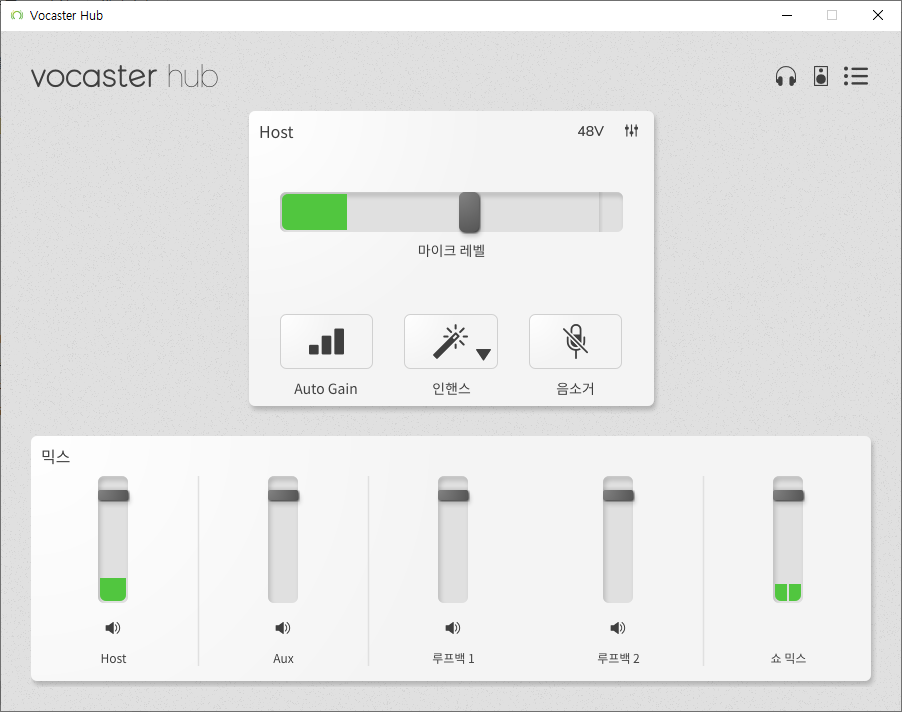Mute the 루프백 1 channel speaker icon

click(x=453, y=628)
